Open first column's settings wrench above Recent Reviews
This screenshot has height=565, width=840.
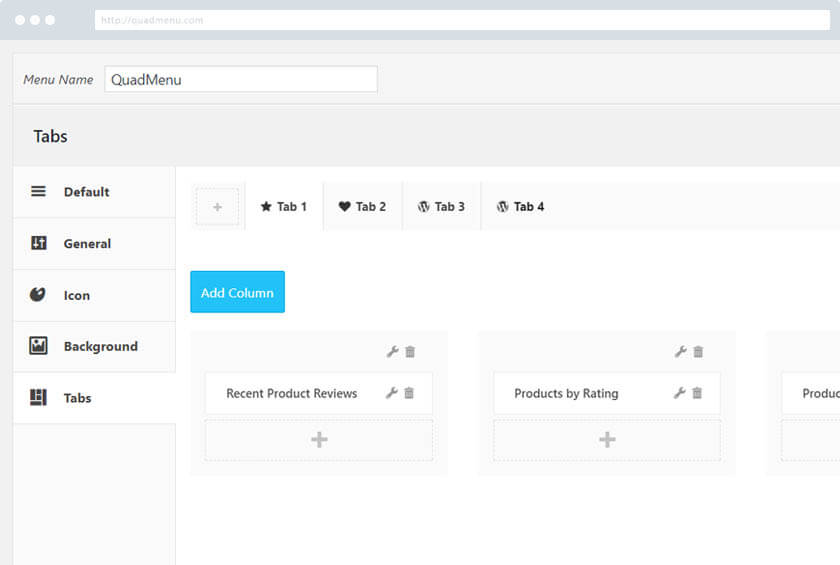[x=392, y=351]
